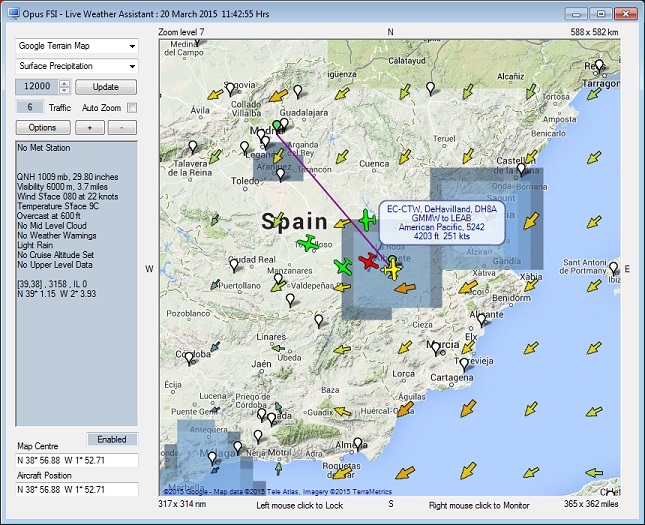Open the Surface Precipitation dropdown
Image resolution: width=645 pixels, height=525 pixels.
[x=77, y=66]
